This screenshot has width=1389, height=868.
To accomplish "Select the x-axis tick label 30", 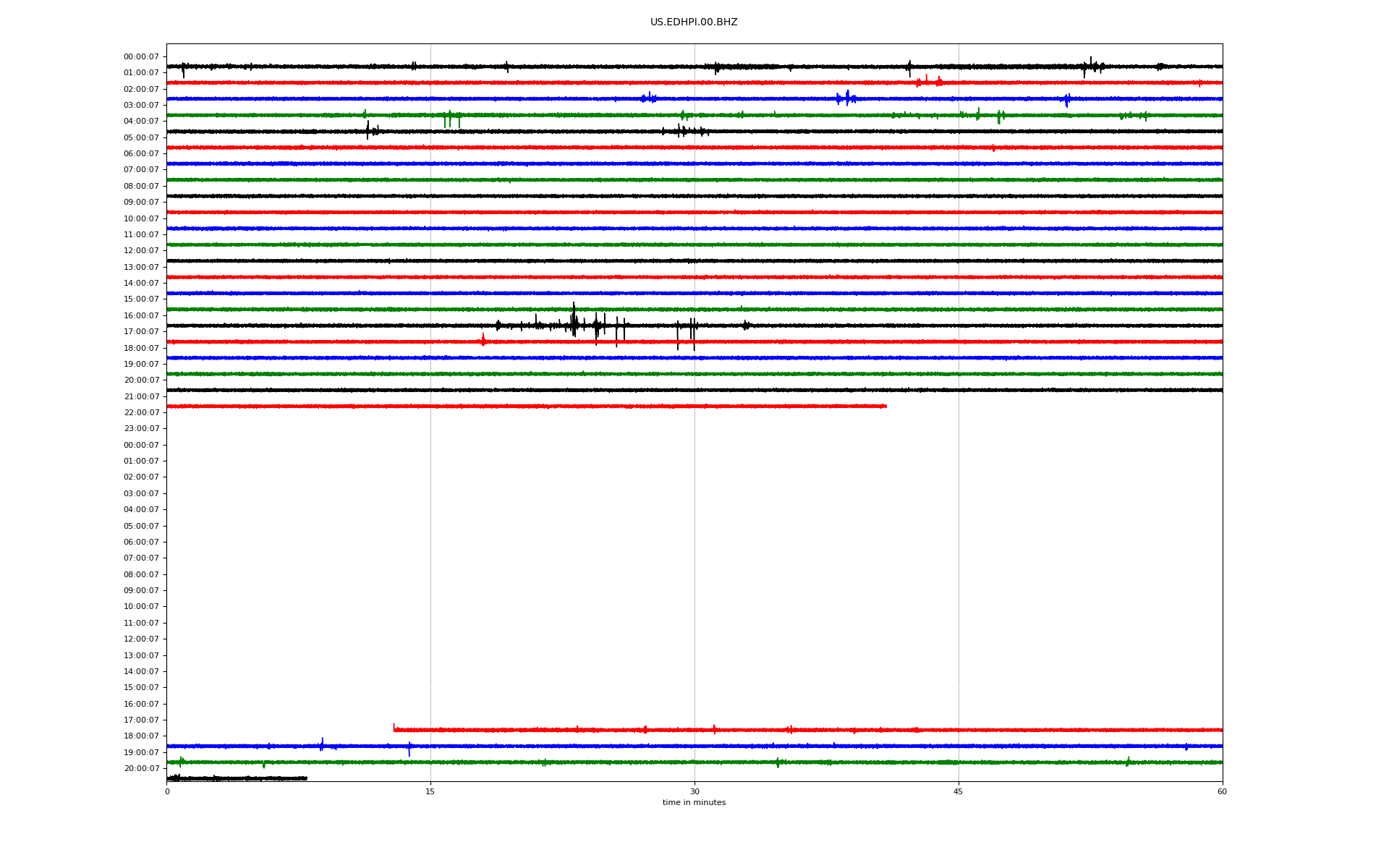I will [x=694, y=791].
